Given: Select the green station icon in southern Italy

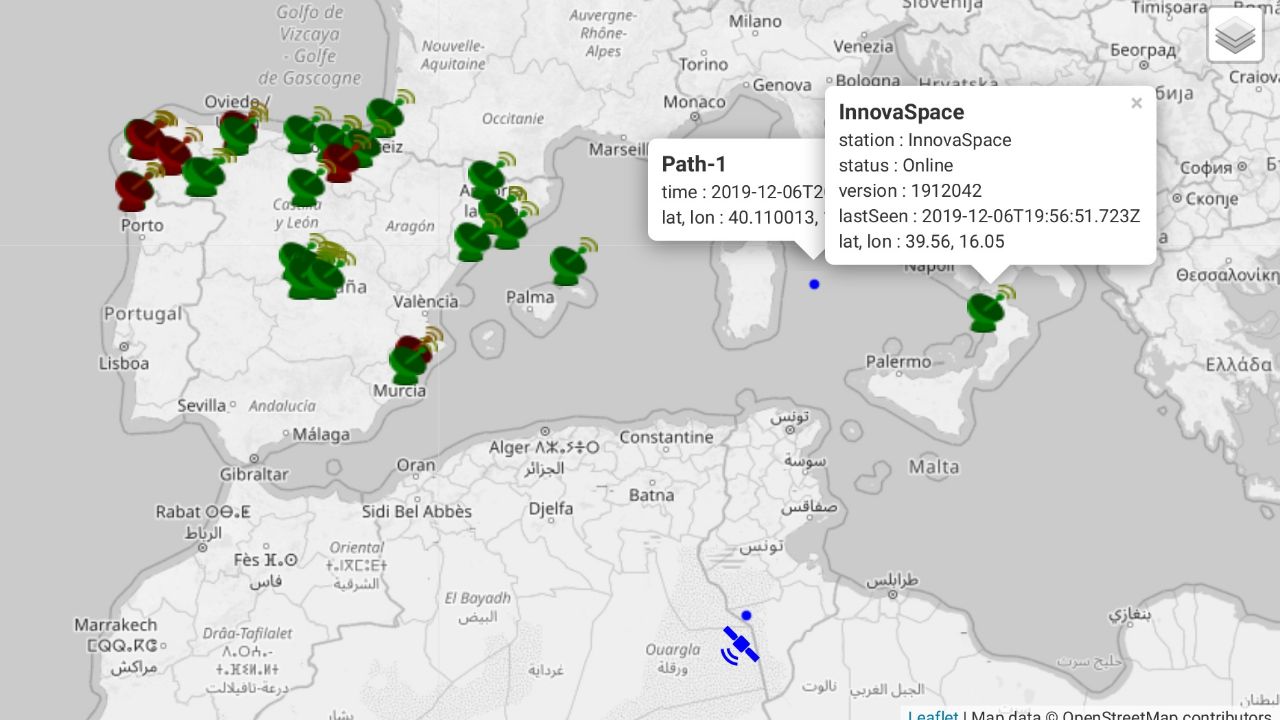Looking at the screenshot, I should [986, 311].
